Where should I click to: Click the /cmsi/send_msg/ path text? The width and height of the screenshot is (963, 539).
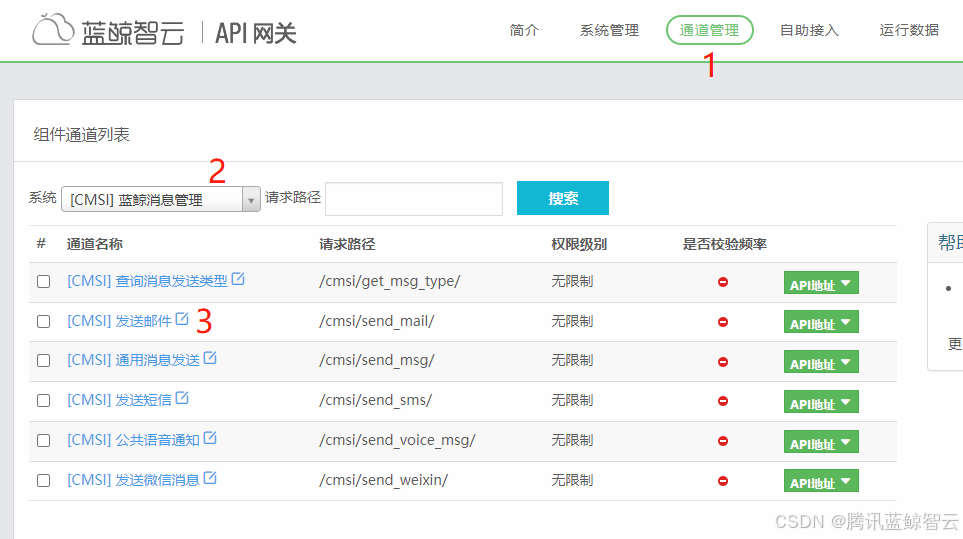point(376,360)
